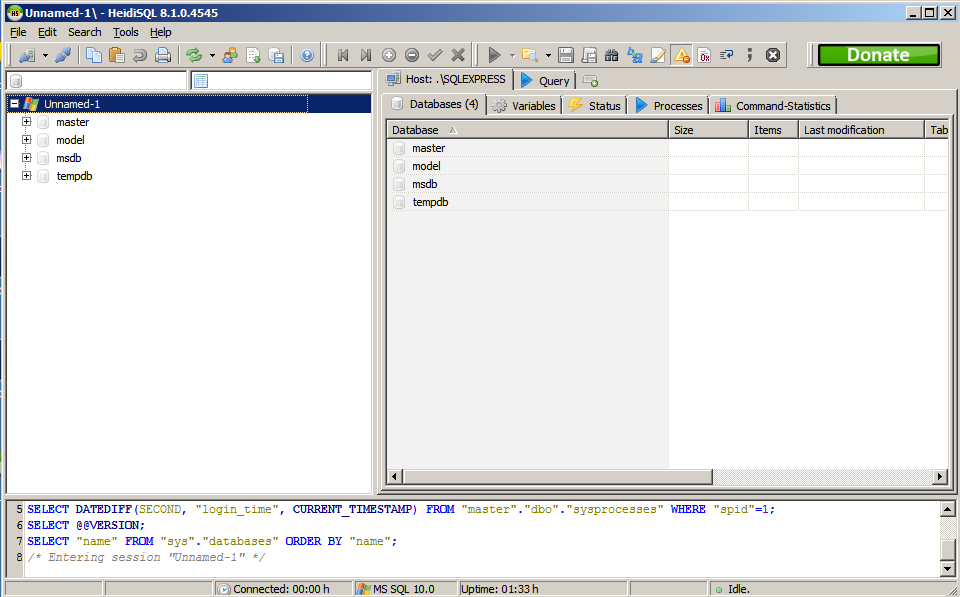Expand the model database tree node
Screen dimensions: 960x597
point(26,140)
